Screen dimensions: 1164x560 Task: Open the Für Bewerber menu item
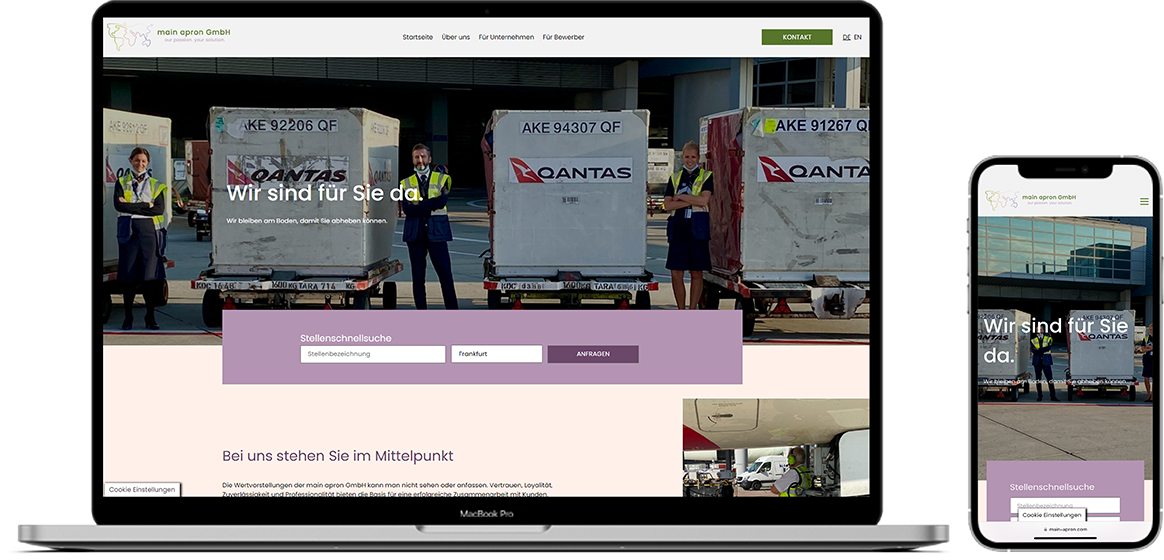pyautogui.click(x=563, y=37)
